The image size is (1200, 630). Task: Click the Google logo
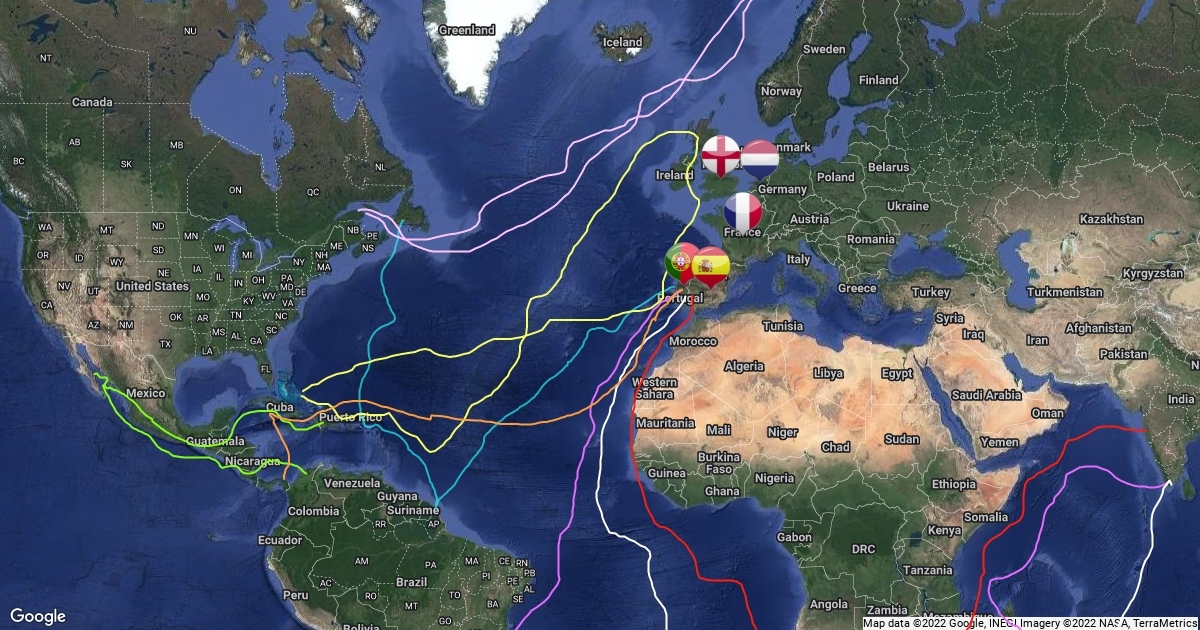(x=38, y=616)
